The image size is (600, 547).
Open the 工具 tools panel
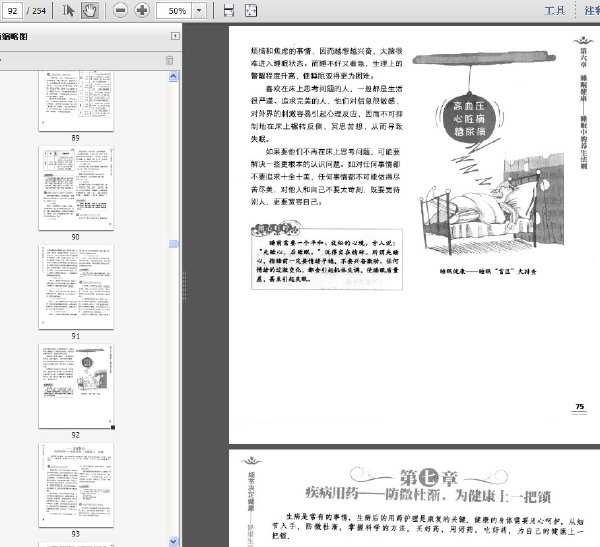click(555, 10)
